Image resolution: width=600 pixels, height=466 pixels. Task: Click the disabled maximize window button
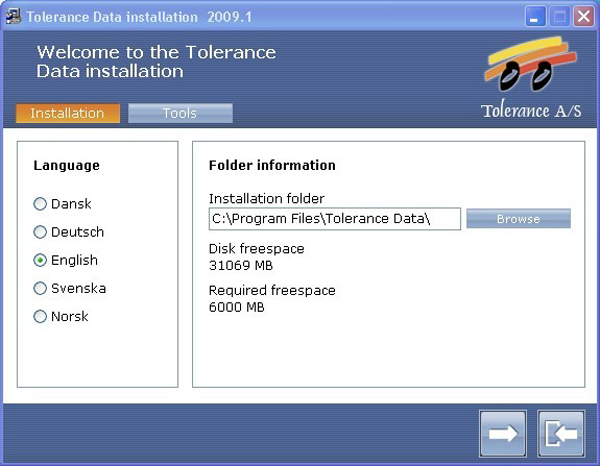point(559,16)
